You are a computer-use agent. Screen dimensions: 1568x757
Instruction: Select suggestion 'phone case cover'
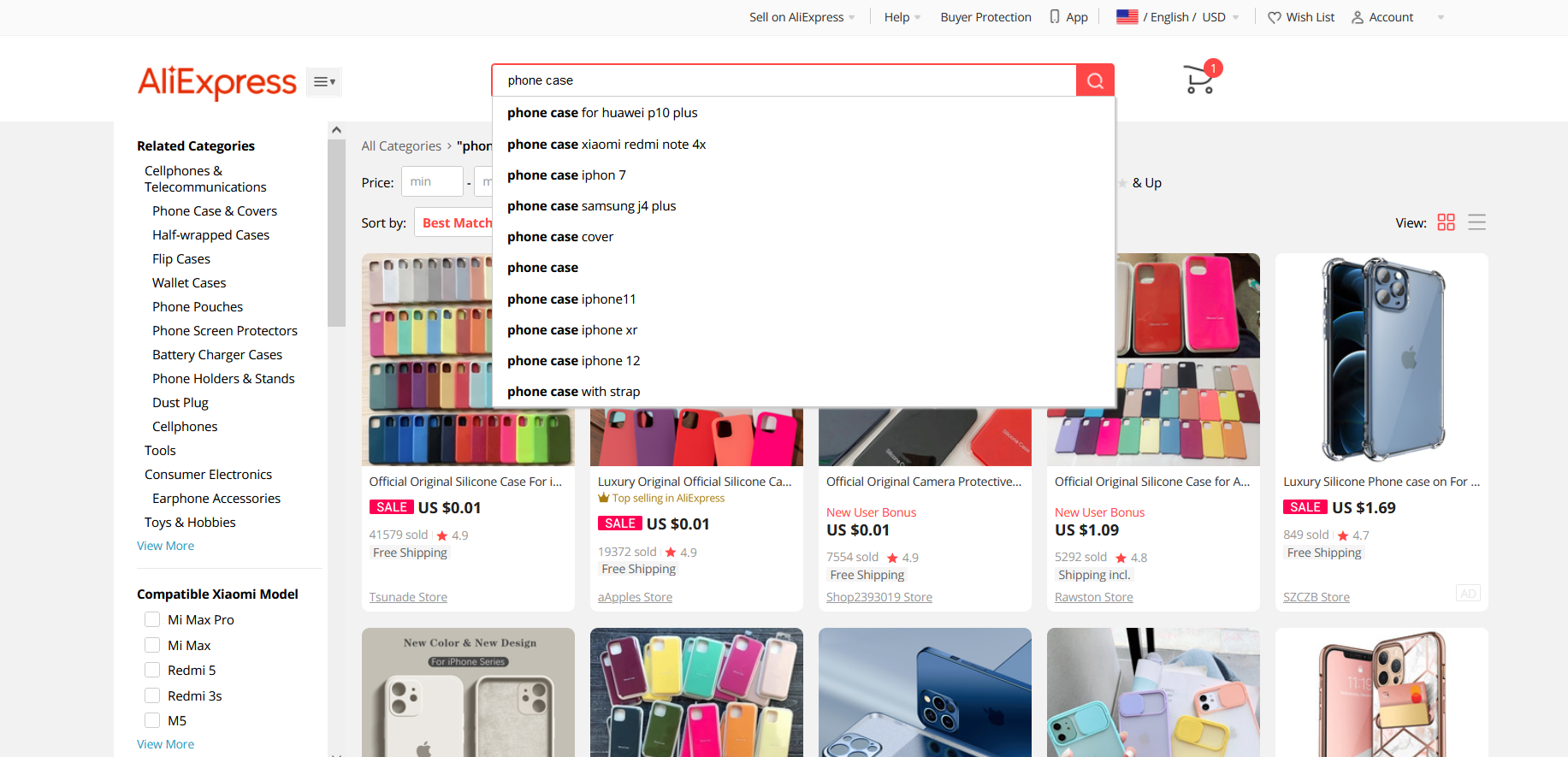803,237
